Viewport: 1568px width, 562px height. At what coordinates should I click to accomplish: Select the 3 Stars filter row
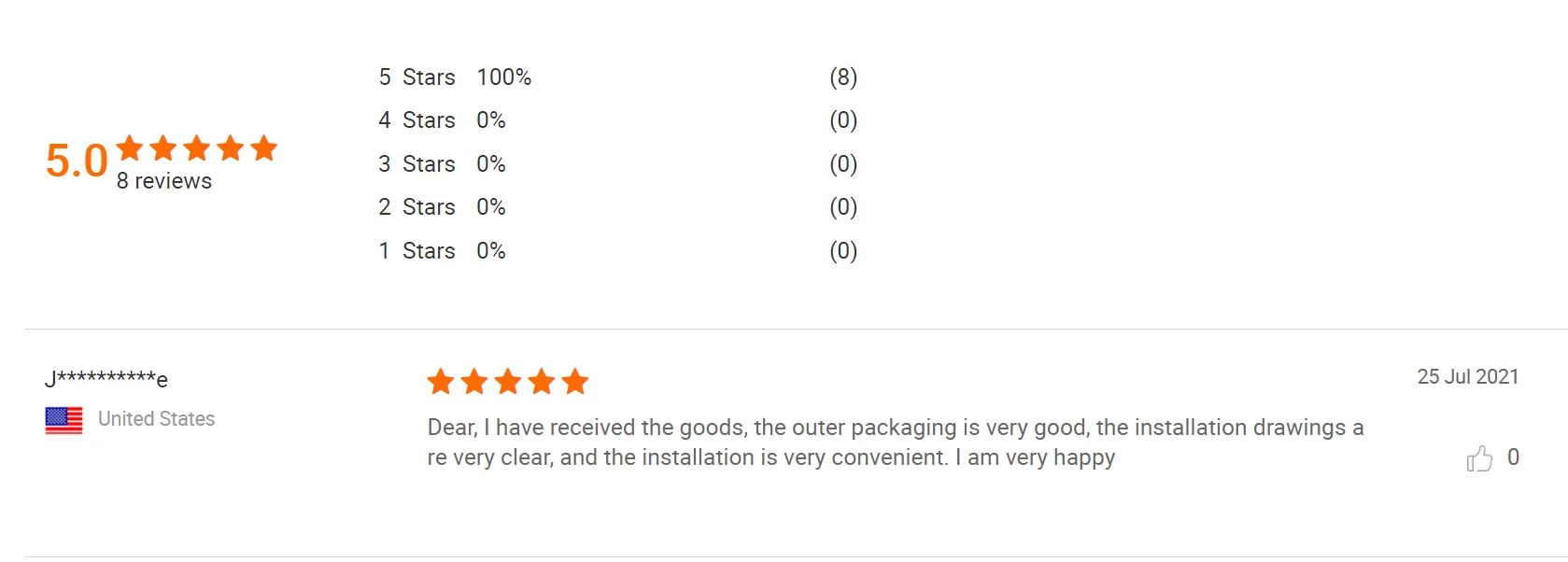click(417, 164)
